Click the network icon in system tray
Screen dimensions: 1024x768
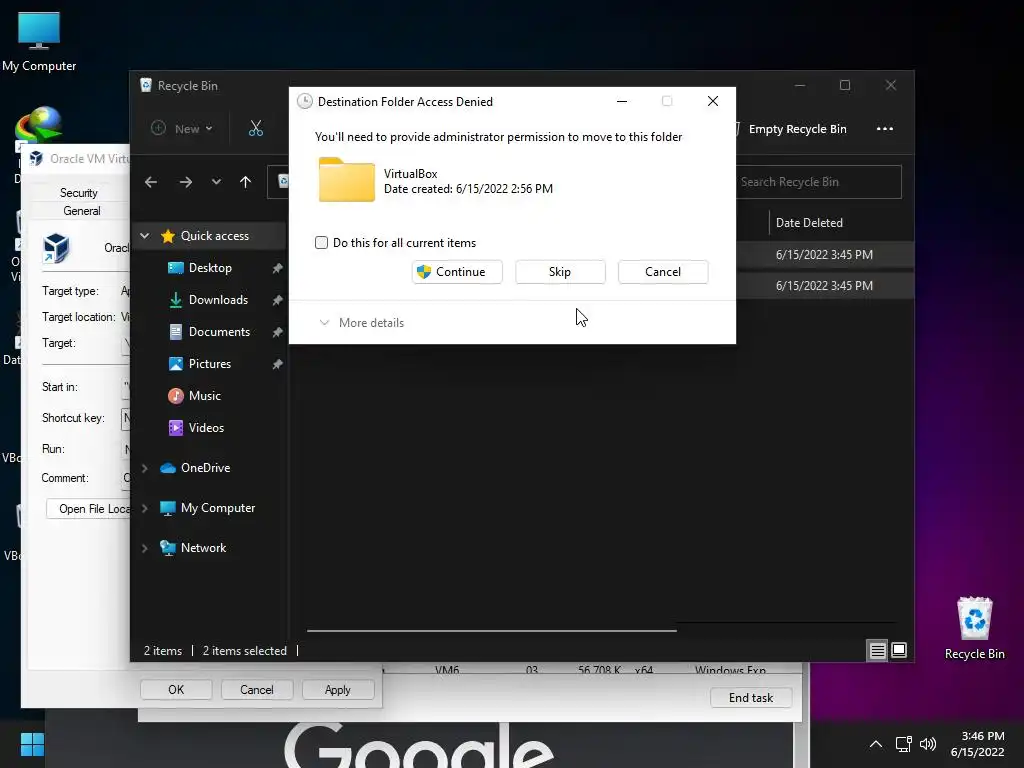click(x=904, y=744)
